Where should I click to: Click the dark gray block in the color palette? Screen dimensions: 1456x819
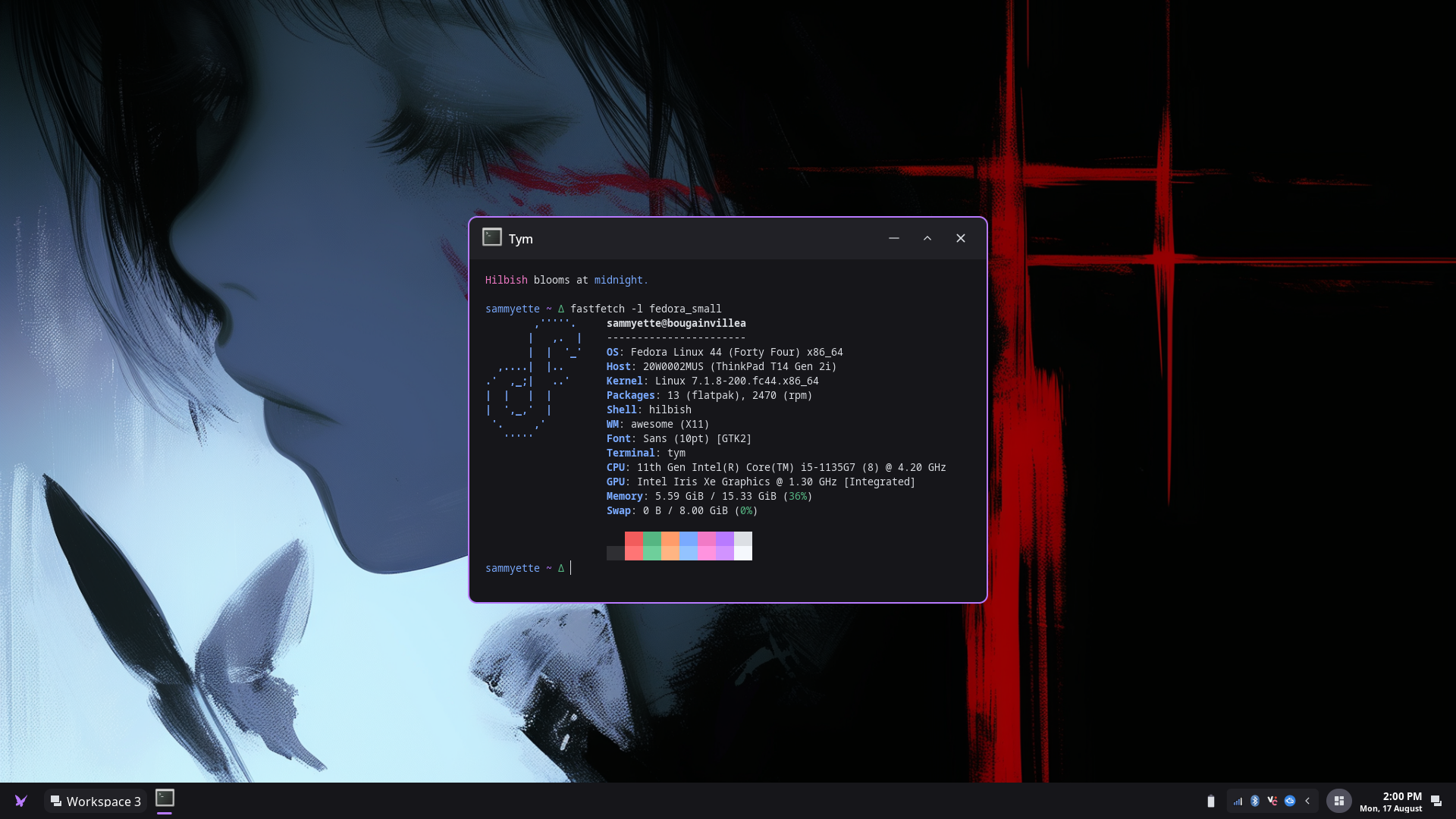(616, 554)
